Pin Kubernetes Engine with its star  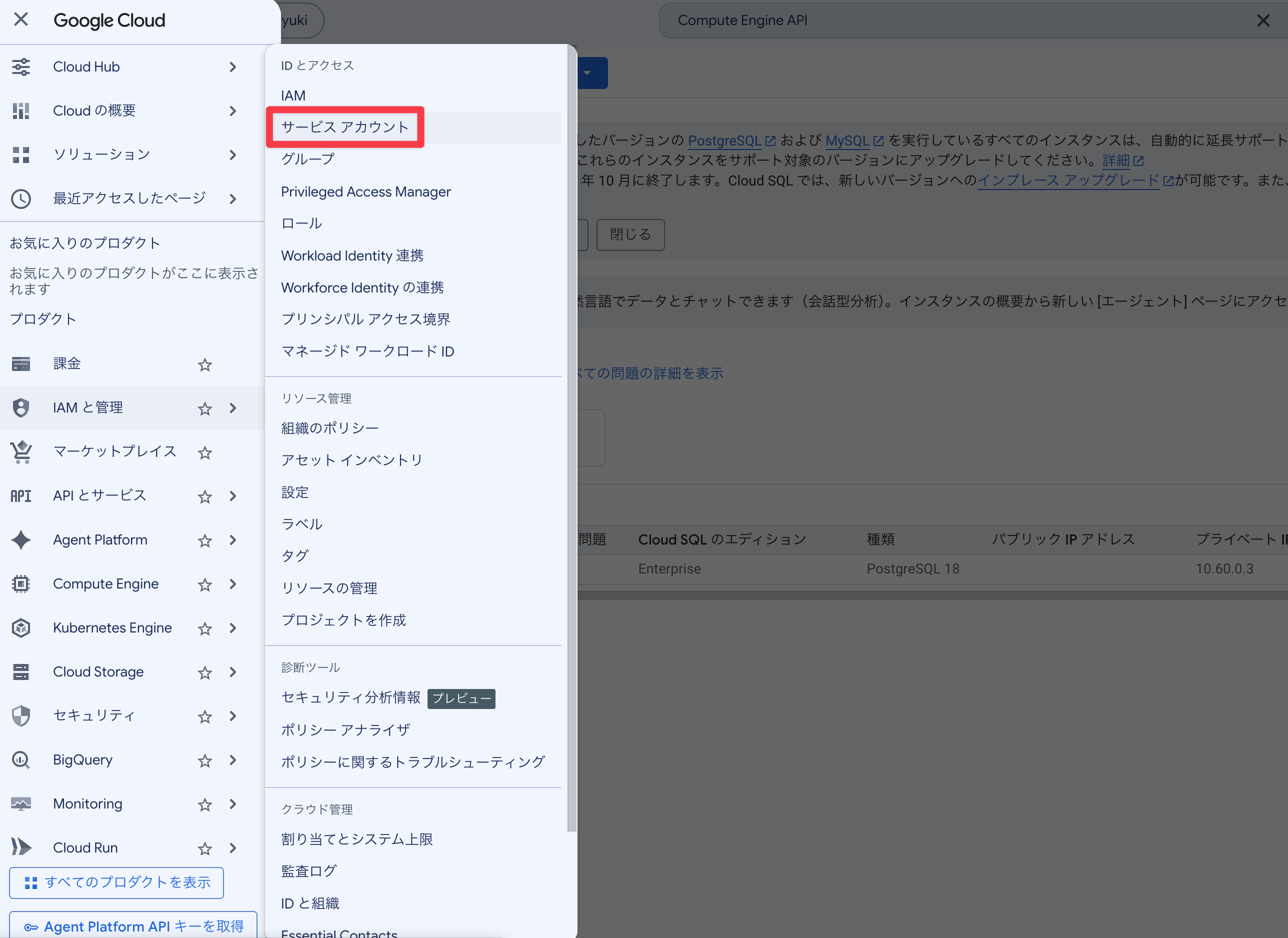(x=204, y=628)
